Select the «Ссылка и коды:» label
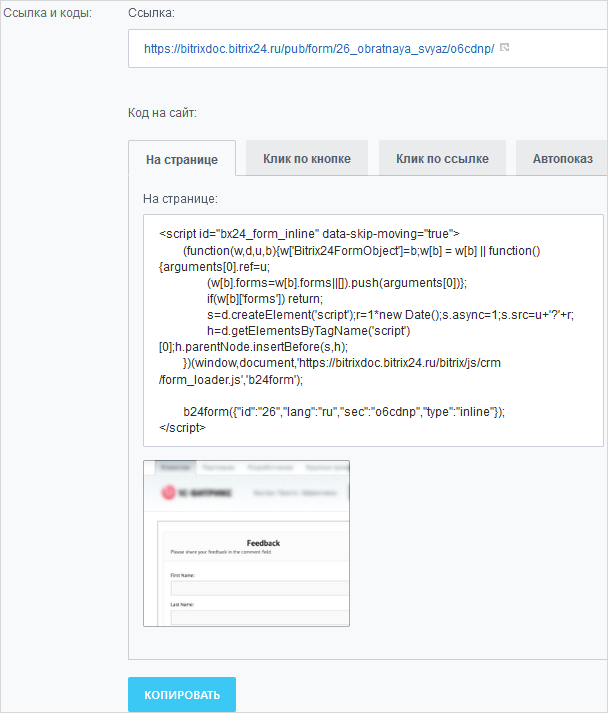Viewport: 608px width, 713px height. point(48,13)
